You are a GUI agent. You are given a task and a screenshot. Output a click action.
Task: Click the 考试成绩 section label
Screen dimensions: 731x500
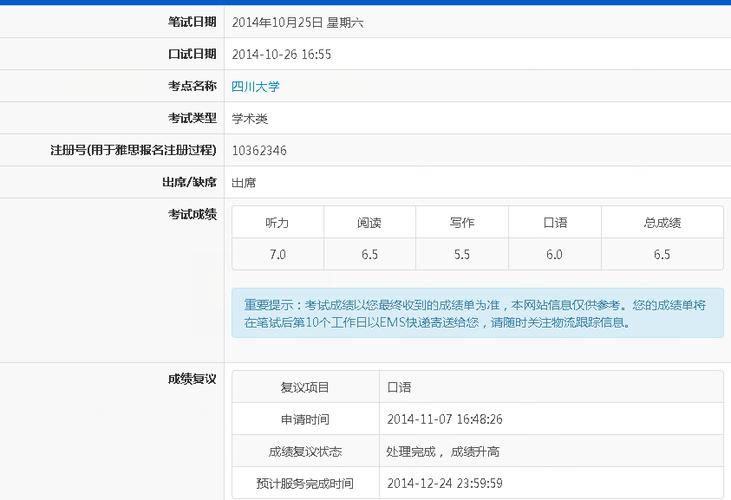(192, 214)
